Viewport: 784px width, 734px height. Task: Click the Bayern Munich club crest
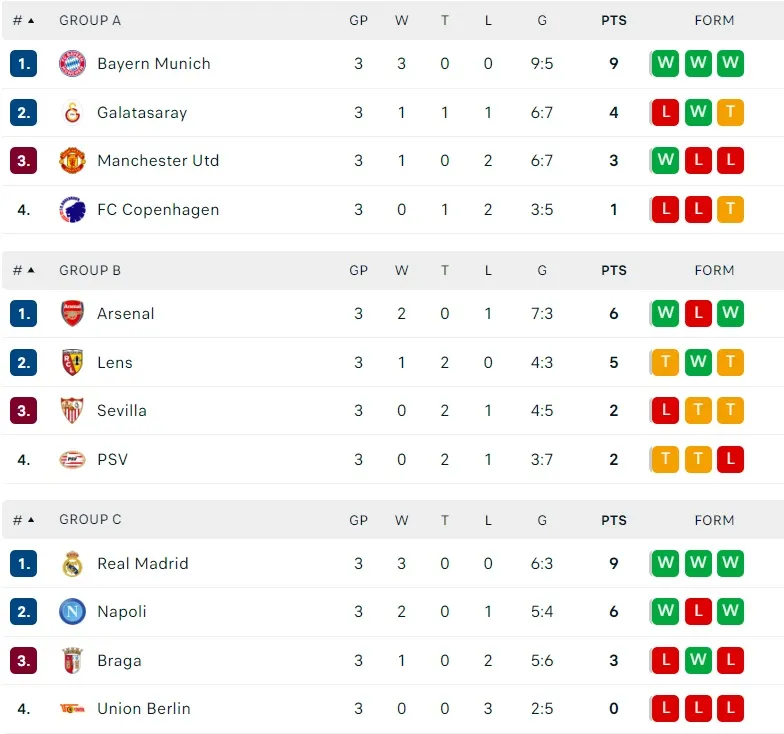tap(72, 64)
